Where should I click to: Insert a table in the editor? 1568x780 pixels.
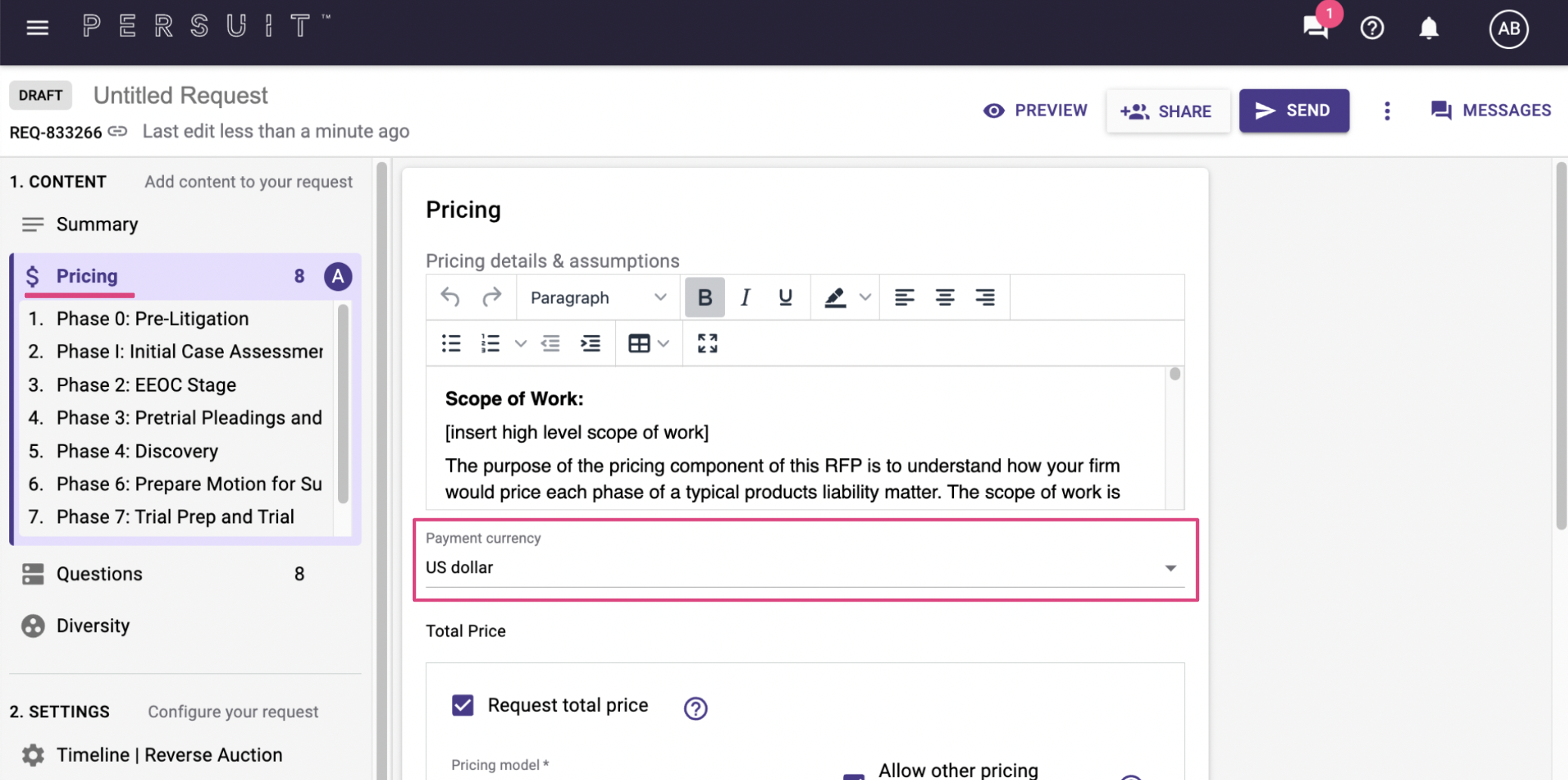pyautogui.click(x=639, y=343)
